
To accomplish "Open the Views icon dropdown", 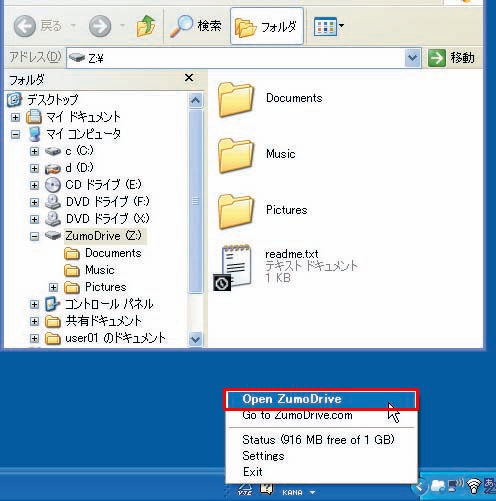I will [x=329, y=26].
